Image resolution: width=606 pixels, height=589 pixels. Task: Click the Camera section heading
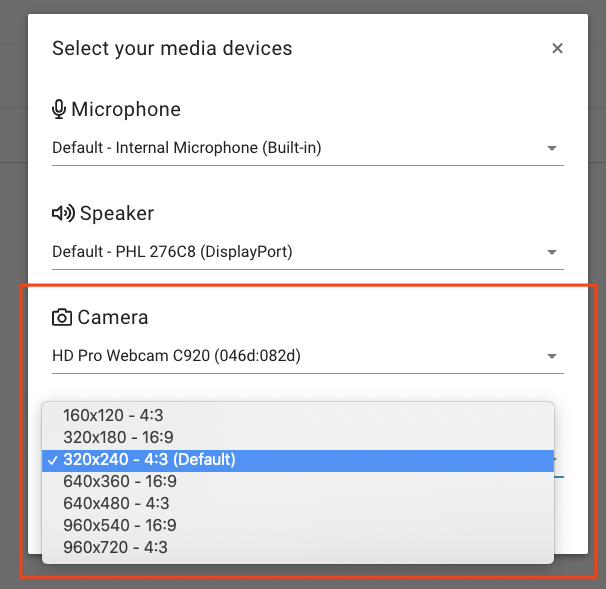click(112, 317)
